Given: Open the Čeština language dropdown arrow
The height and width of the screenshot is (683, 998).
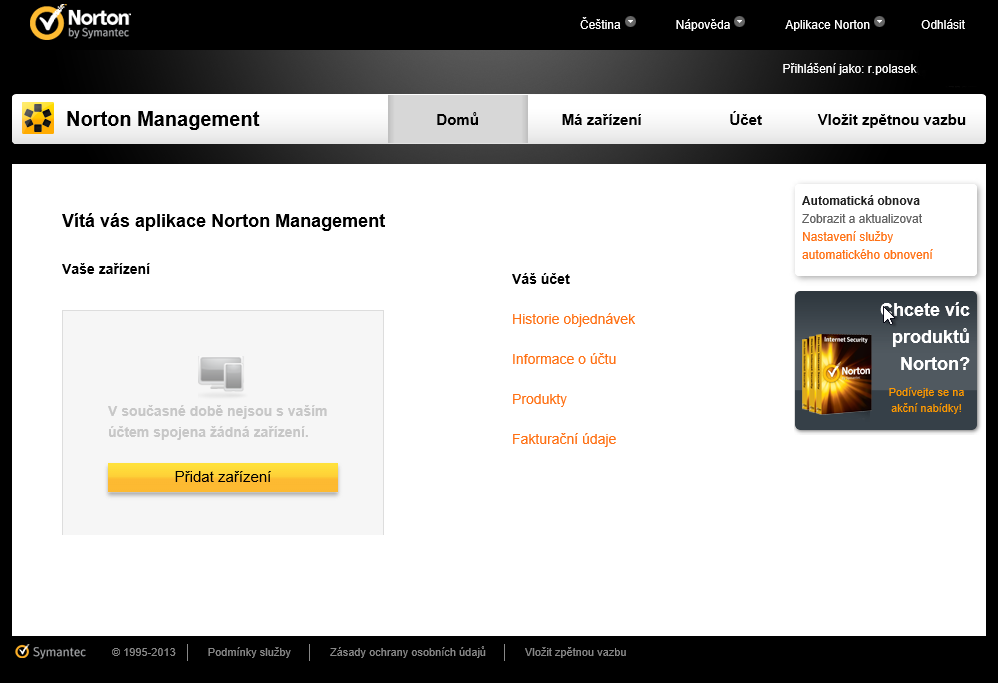Looking at the screenshot, I should tap(630, 22).
